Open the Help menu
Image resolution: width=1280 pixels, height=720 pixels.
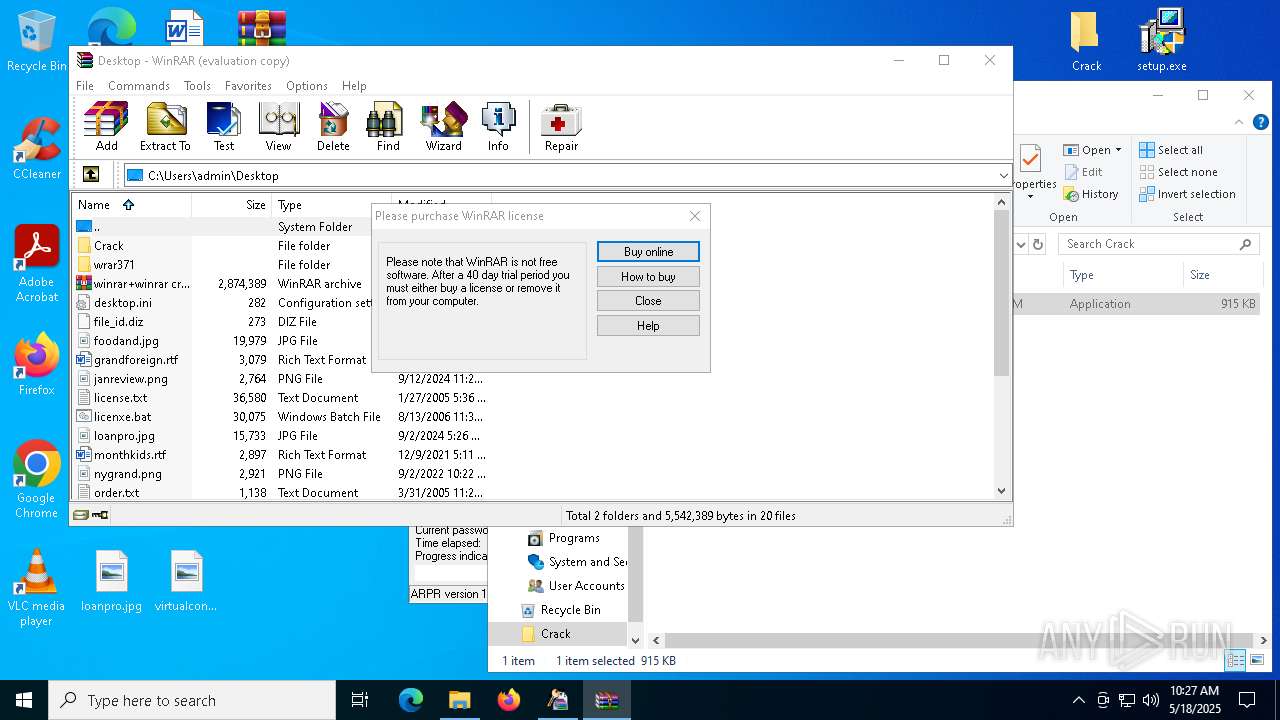click(x=354, y=86)
